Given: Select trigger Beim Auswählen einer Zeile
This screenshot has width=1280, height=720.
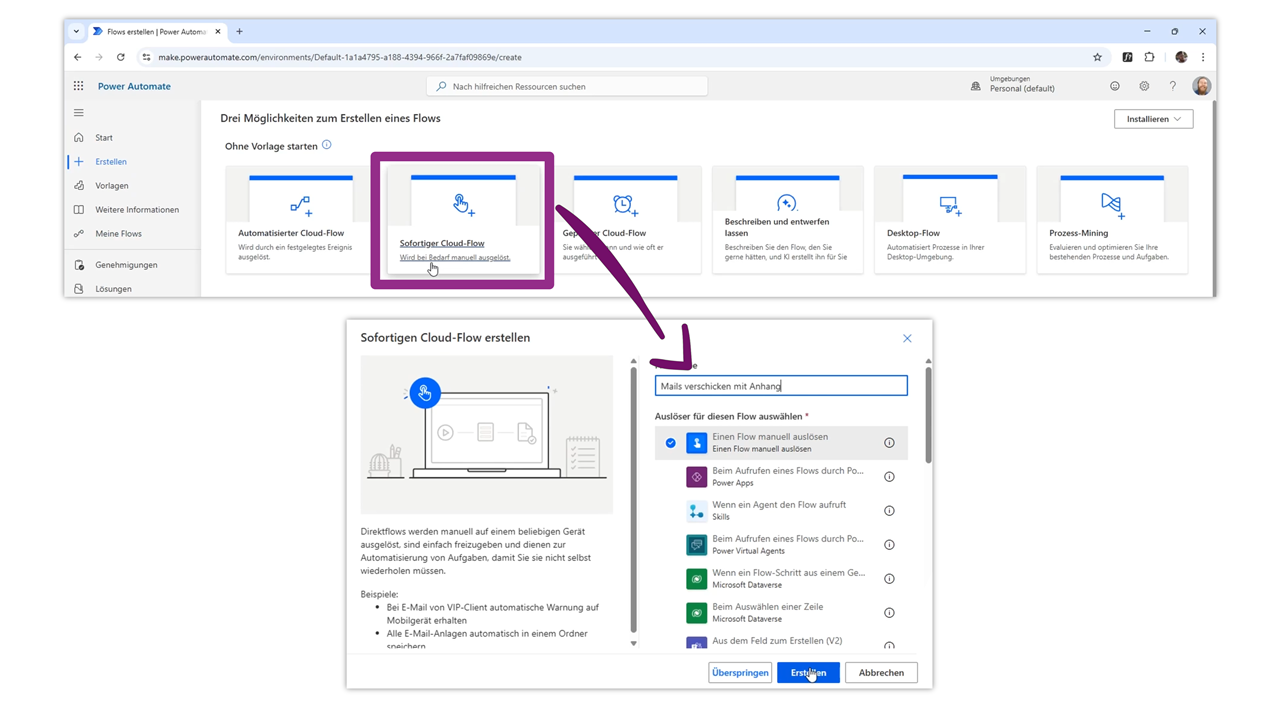Looking at the screenshot, I should pos(781,613).
